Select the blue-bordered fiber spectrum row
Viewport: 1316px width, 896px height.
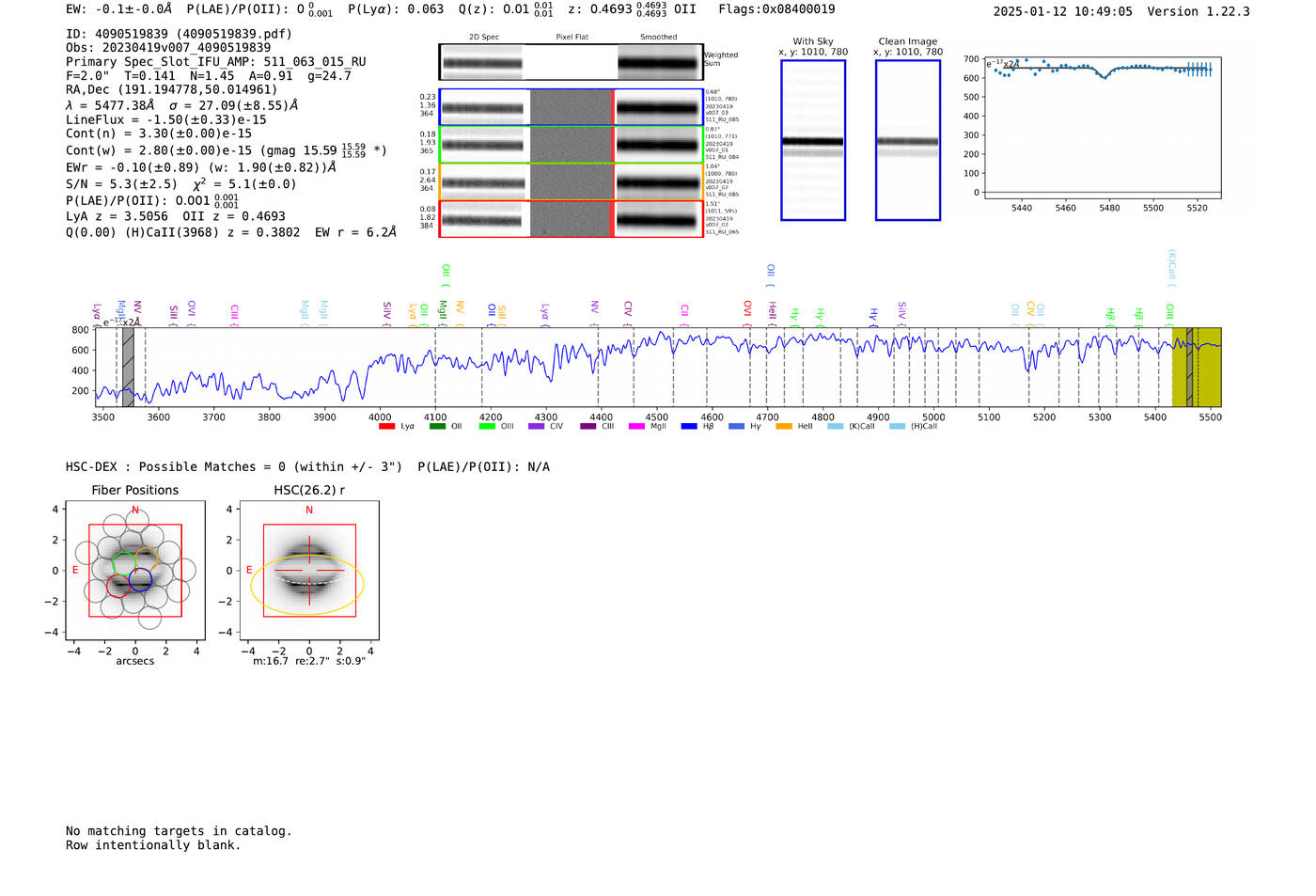point(571,107)
